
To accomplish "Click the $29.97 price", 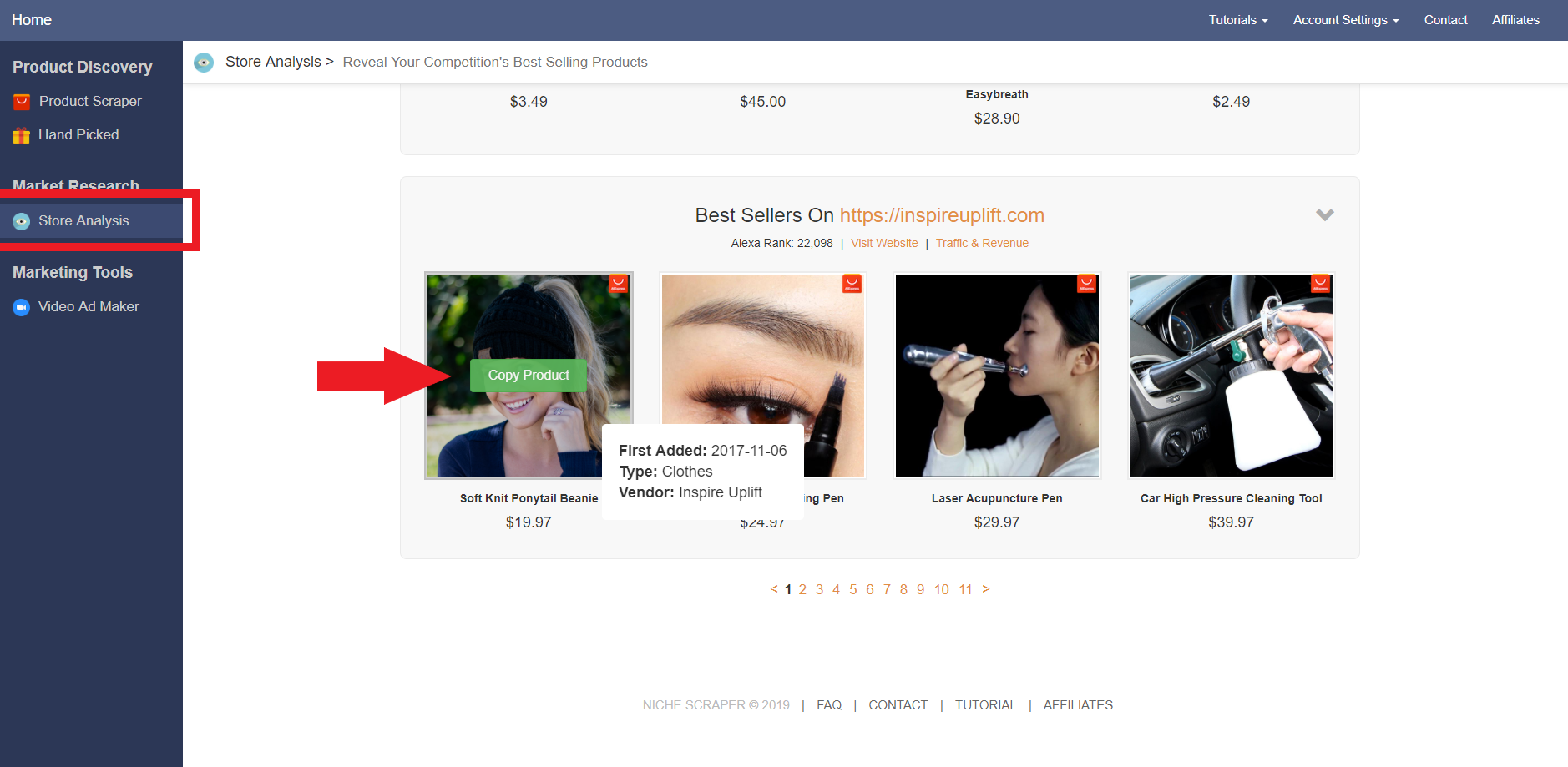I will tap(997, 522).
